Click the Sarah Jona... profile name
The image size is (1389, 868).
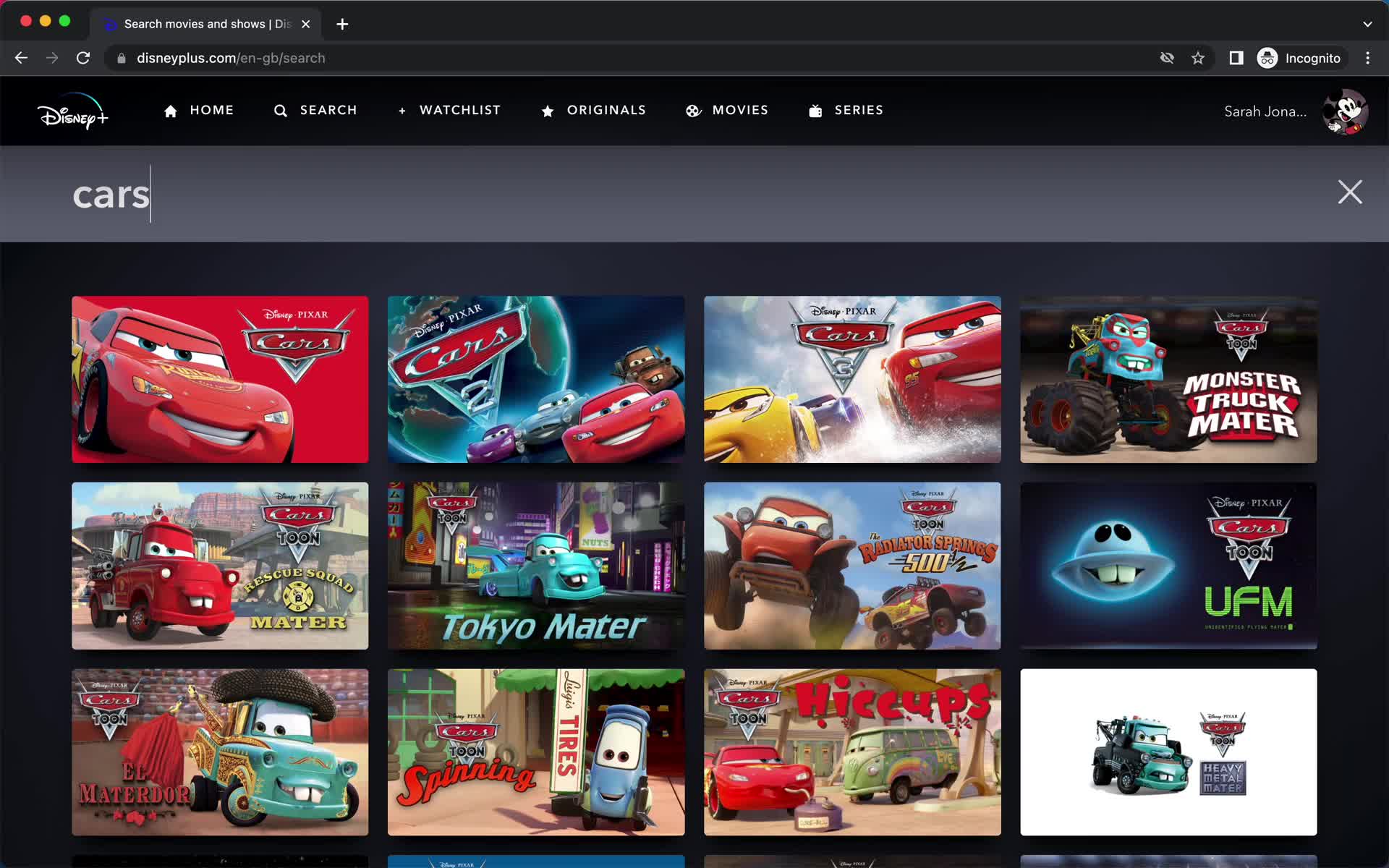coord(1265,111)
